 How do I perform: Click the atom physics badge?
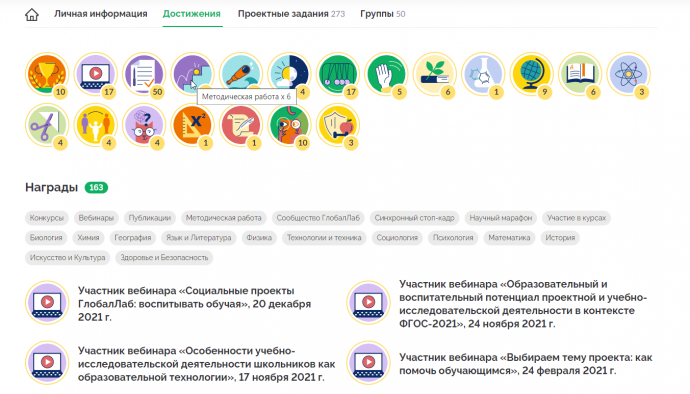click(628, 74)
